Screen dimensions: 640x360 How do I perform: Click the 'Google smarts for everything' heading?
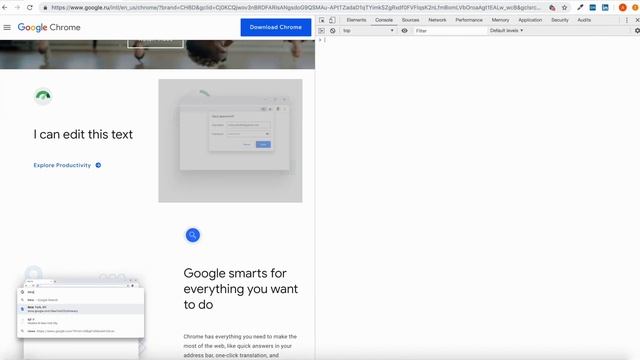tap(240, 289)
